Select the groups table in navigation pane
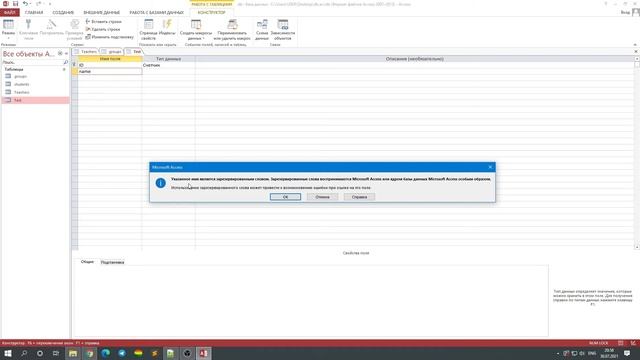640x360 pixels. [20, 76]
